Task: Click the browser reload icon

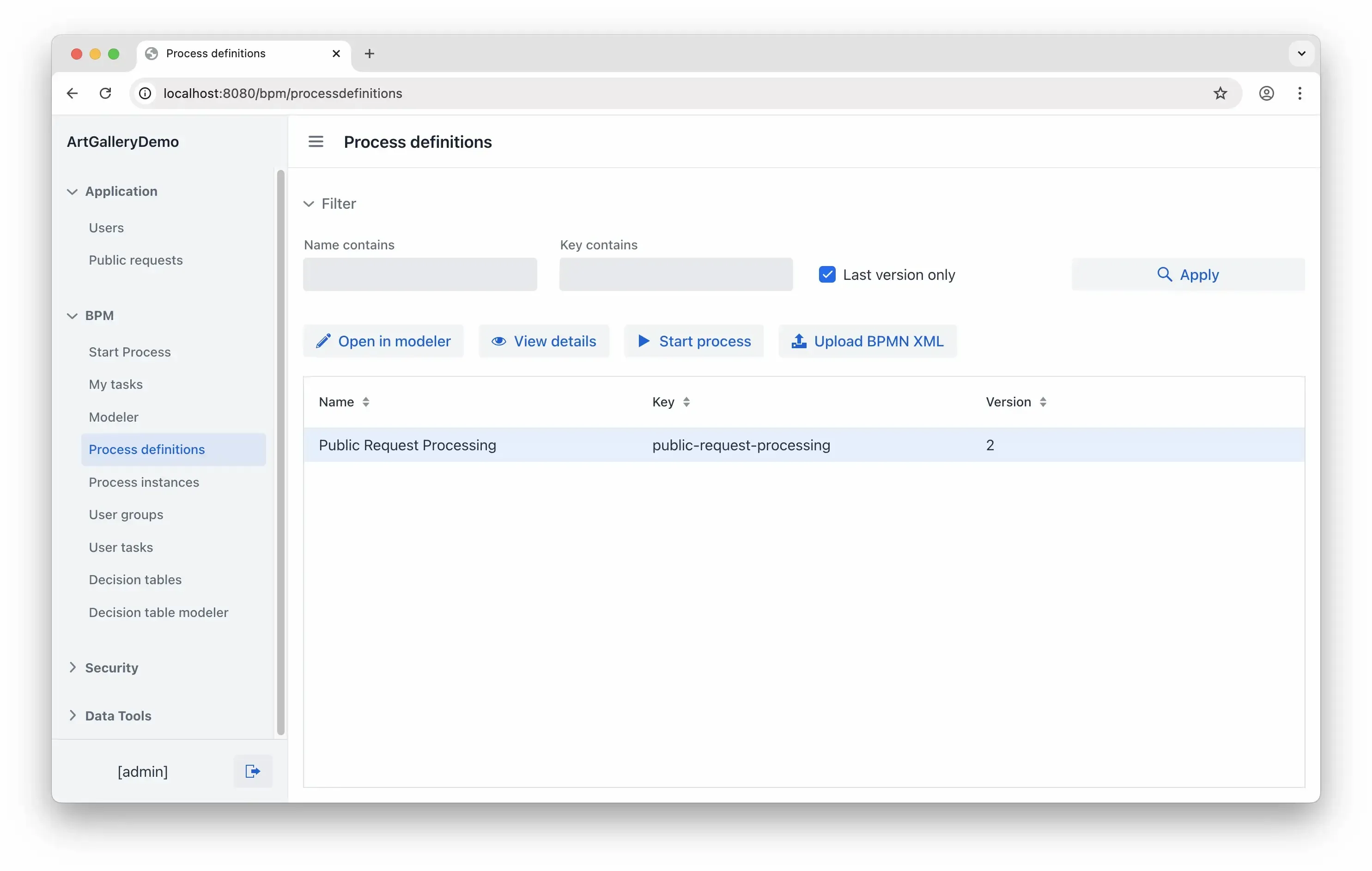Action: [x=105, y=93]
